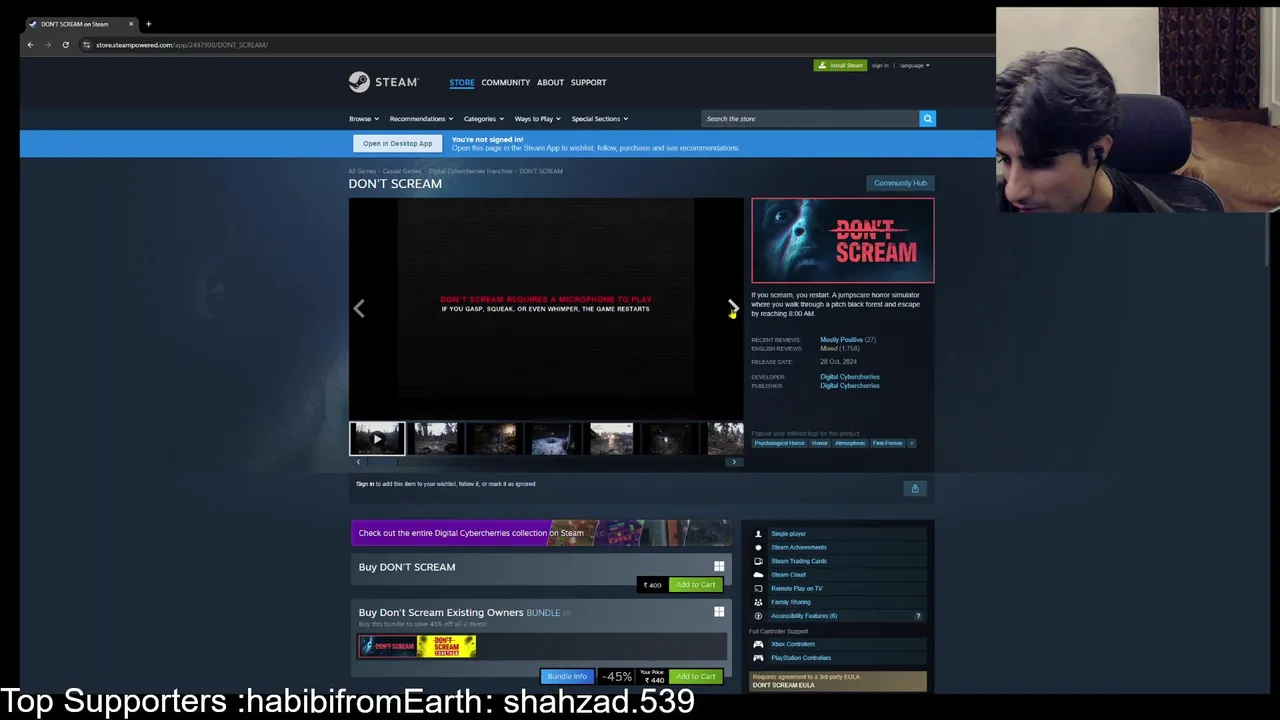Click the Mostly Positive recent reviews link
This screenshot has height=720, width=1280.
841,340
